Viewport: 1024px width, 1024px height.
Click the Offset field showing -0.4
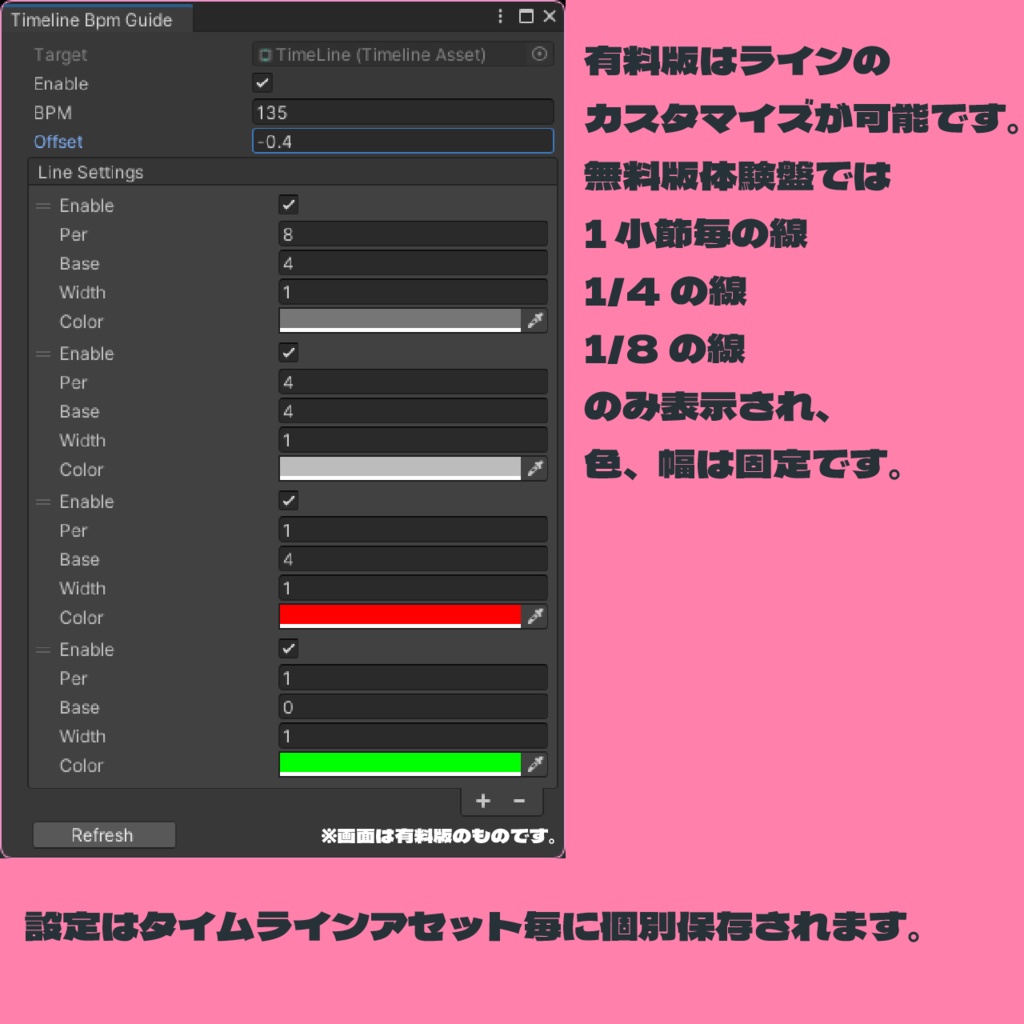(x=403, y=141)
